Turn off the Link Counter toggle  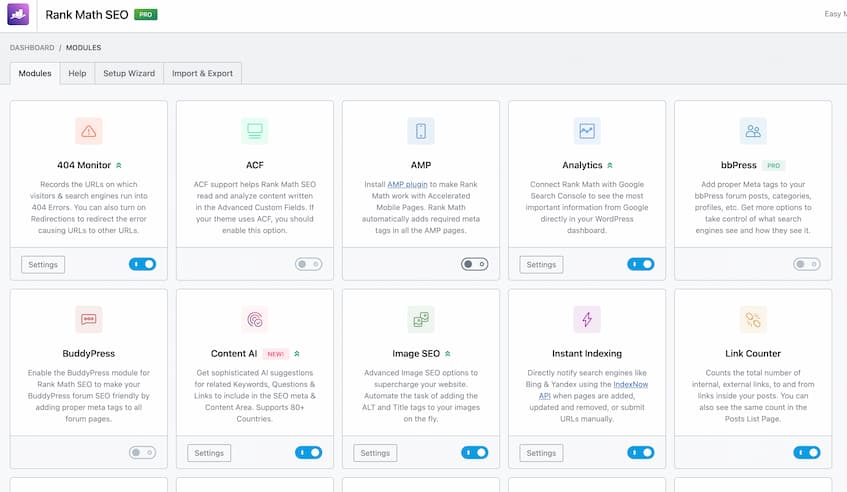tap(807, 453)
